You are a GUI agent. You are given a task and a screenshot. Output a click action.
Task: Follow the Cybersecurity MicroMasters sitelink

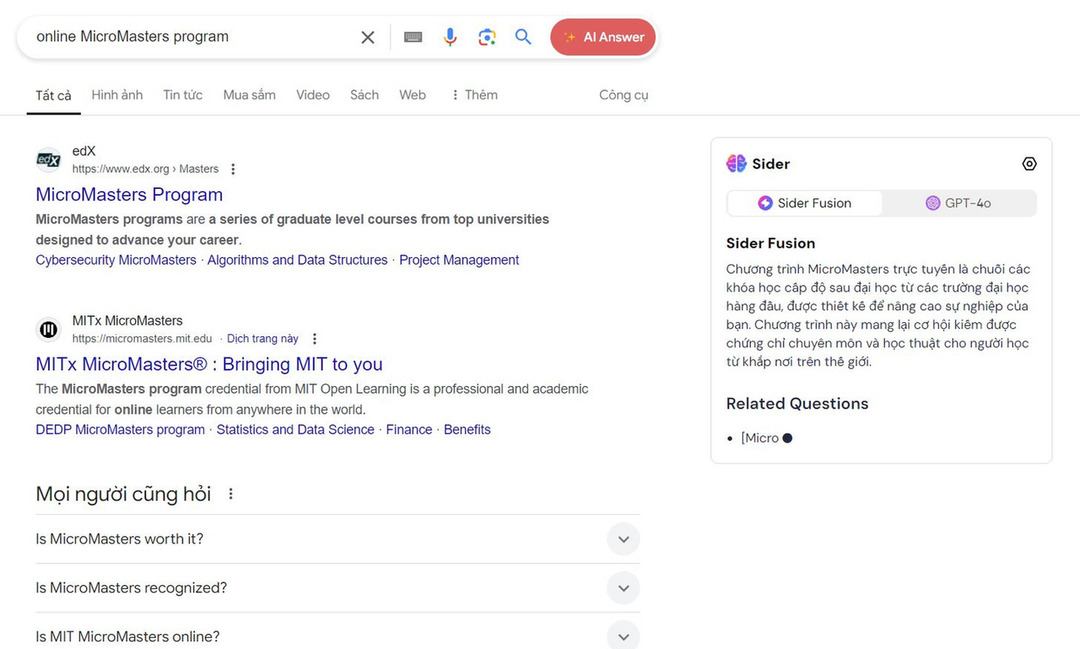[x=116, y=260]
